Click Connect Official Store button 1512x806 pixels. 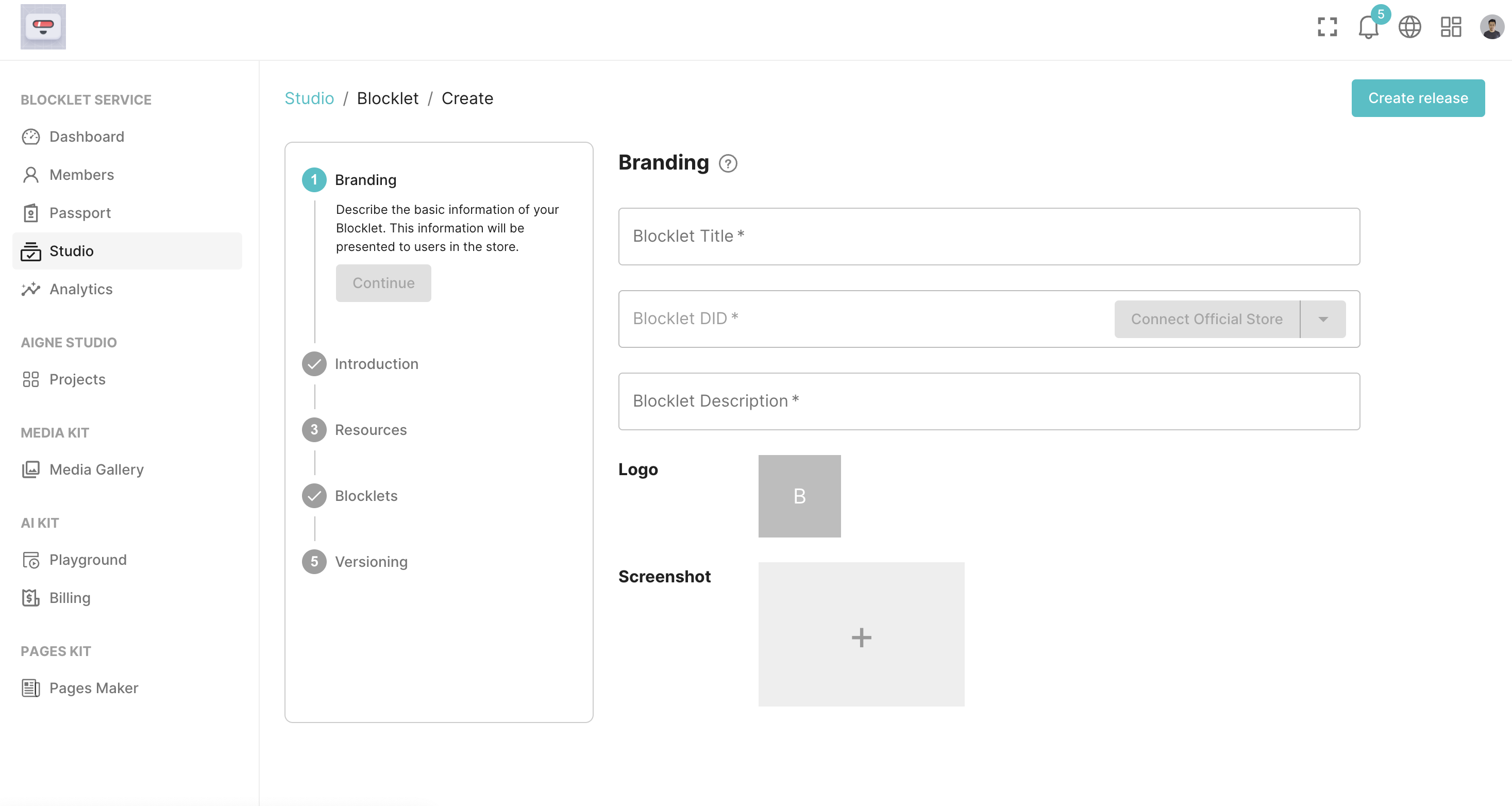click(x=1206, y=320)
